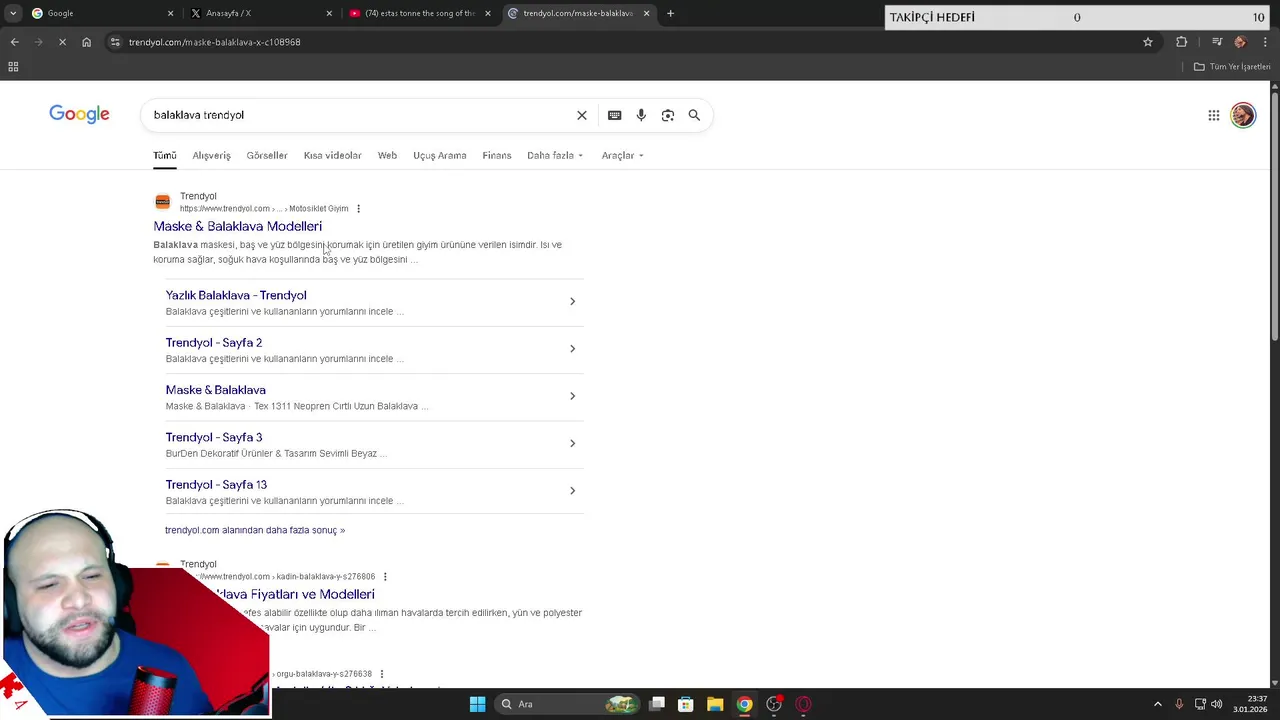
Task: Open trendyol.com alanından daha fazla sonuç link
Action: point(255,530)
